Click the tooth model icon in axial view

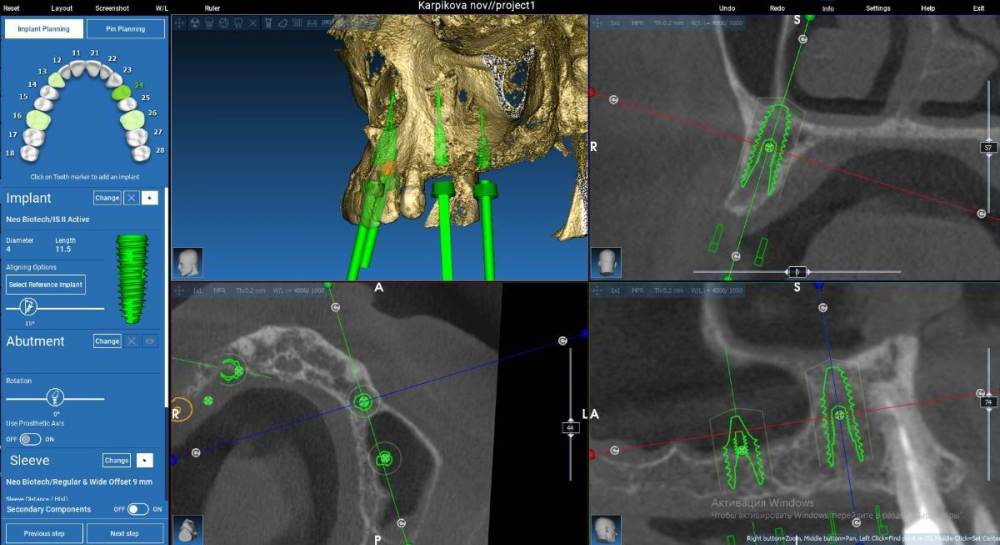click(x=187, y=528)
